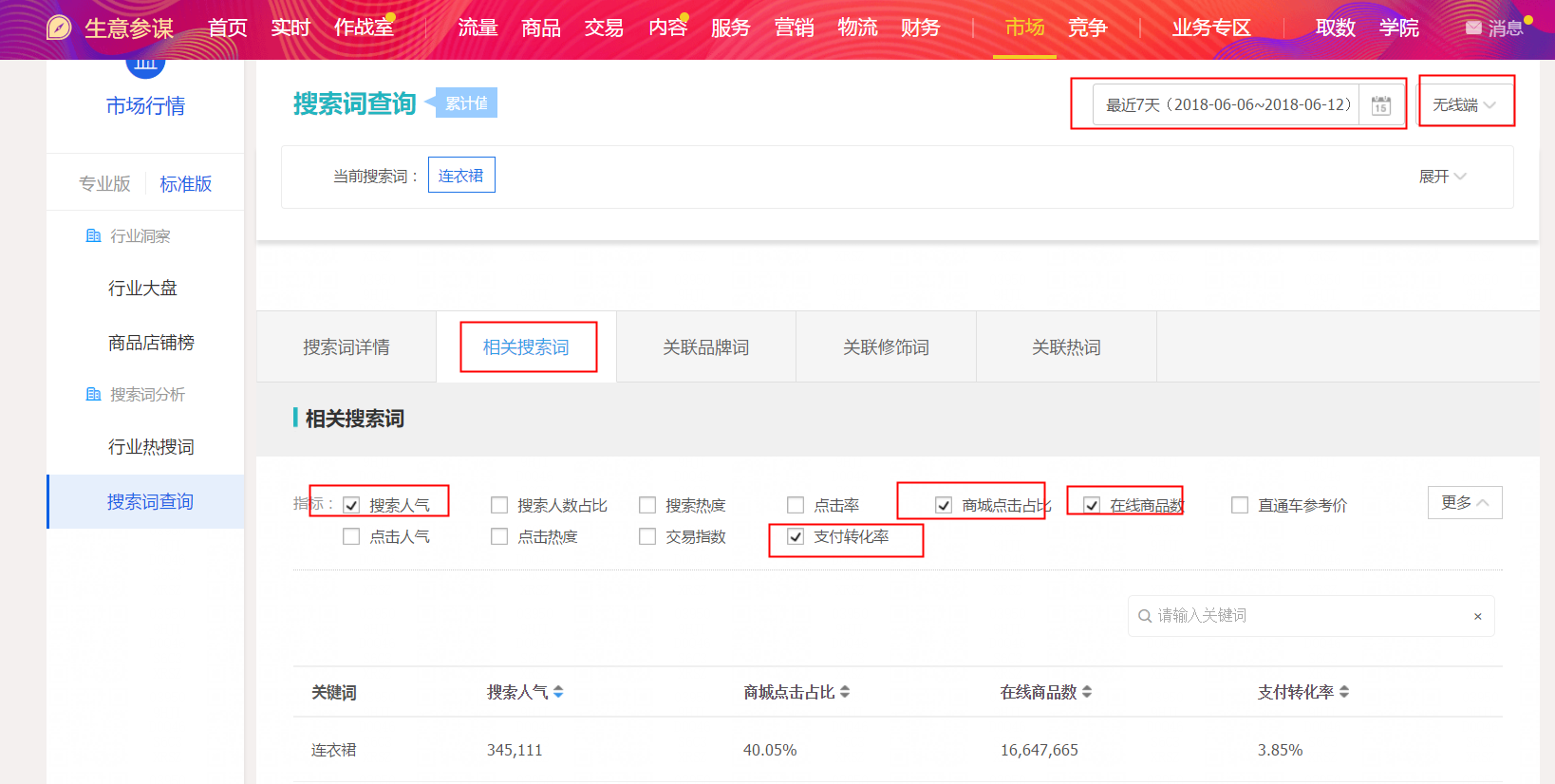1555x784 pixels.
Task: Sort table by 商城点击占比 arrows
Action: pyautogui.click(x=845, y=693)
